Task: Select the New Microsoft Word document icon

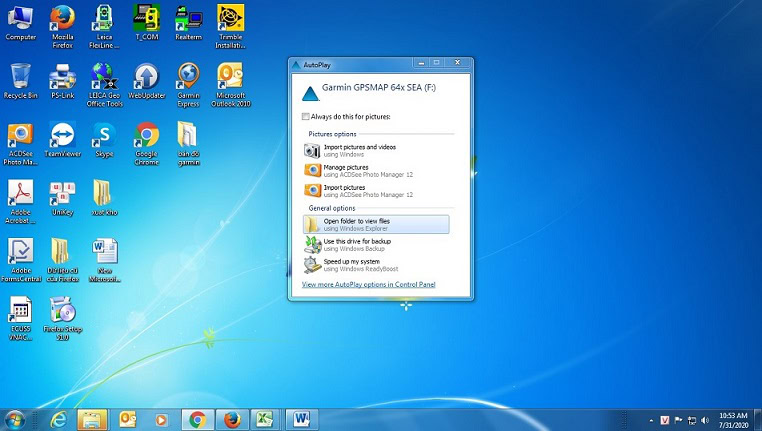Action: point(104,260)
